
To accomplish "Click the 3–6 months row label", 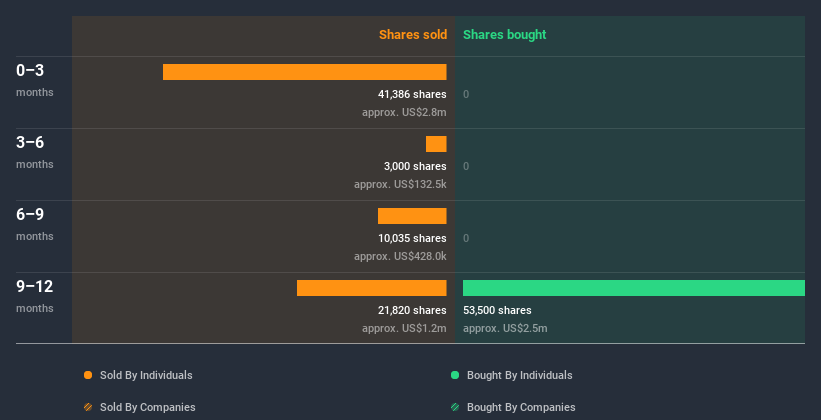I will pyautogui.click(x=35, y=152).
